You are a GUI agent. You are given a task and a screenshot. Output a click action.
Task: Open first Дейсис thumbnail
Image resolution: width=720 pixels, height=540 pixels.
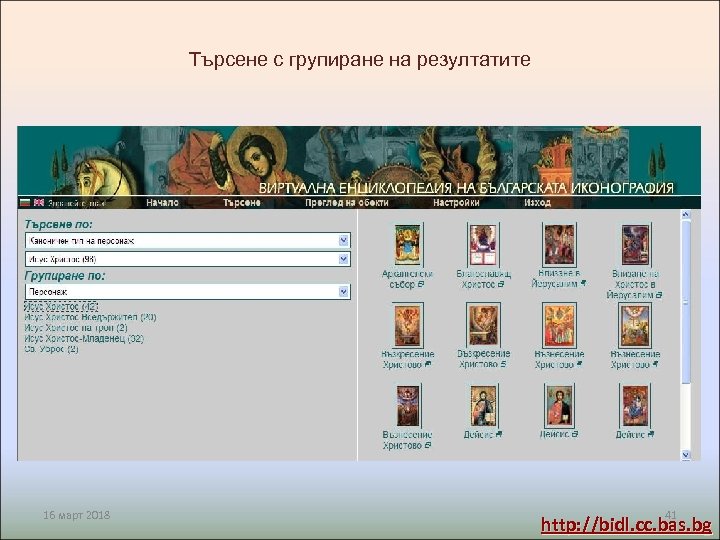483,406
